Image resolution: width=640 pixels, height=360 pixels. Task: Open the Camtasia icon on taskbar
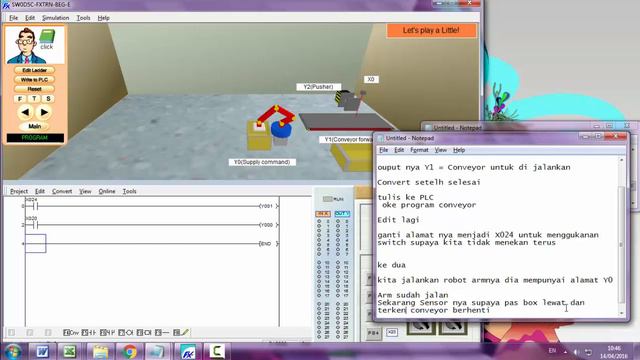(x=217, y=351)
